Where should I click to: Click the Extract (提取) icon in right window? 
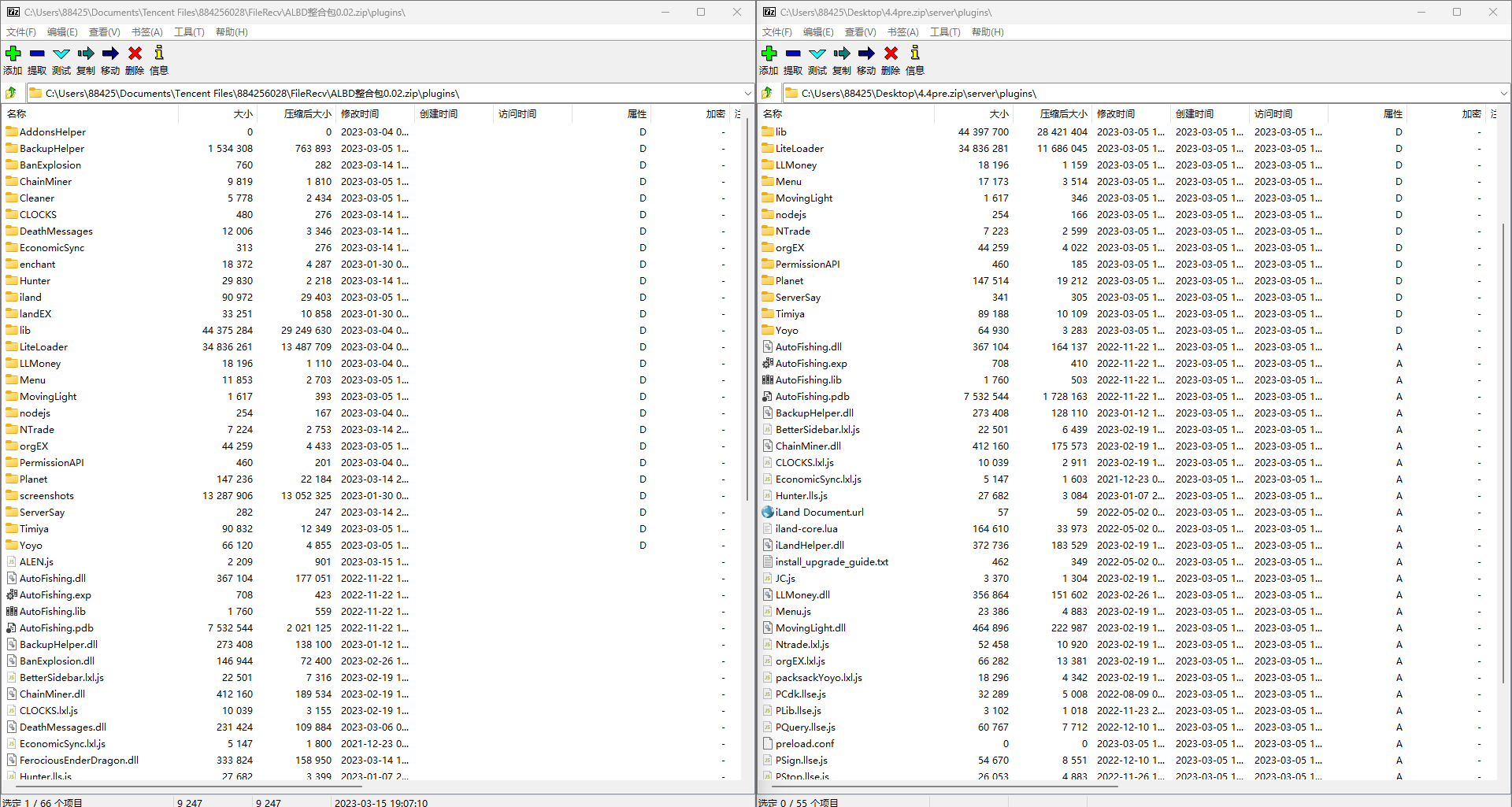click(793, 54)
